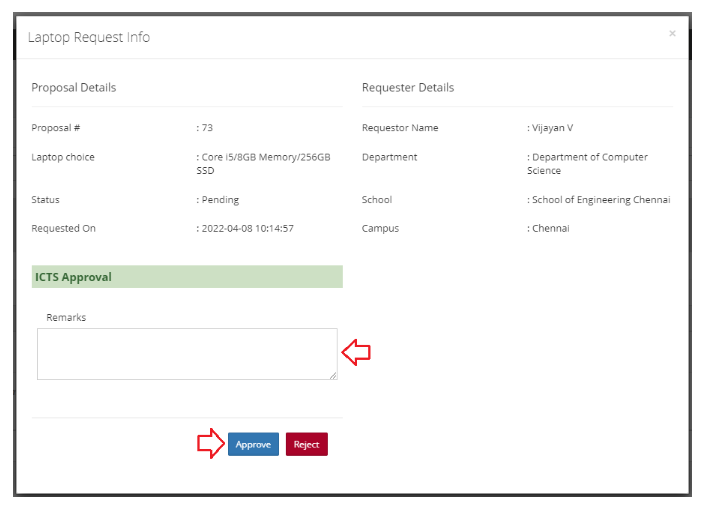Select the Proposal Details heading
This screenshot has height=507, width=711.
tap(74, 88)
